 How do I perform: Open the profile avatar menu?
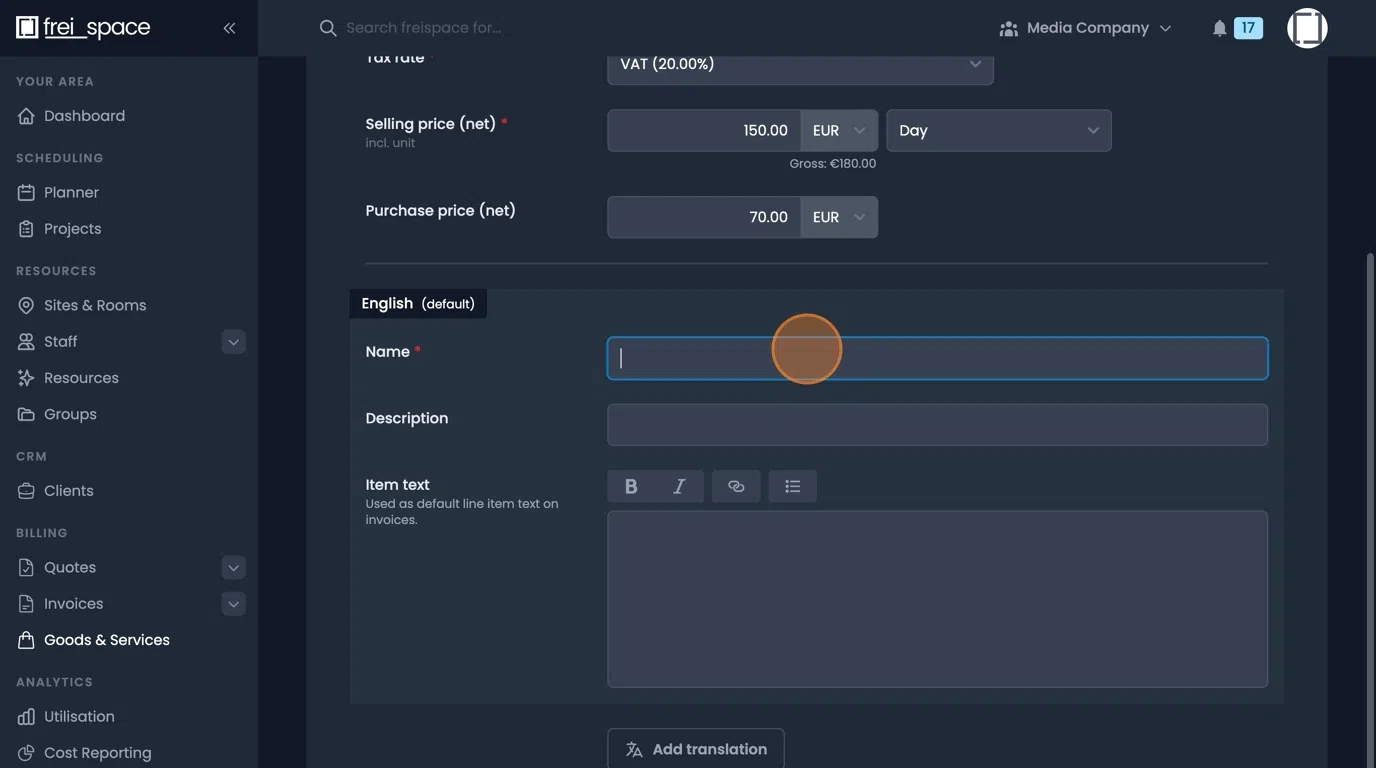(x=1307, y=27)
